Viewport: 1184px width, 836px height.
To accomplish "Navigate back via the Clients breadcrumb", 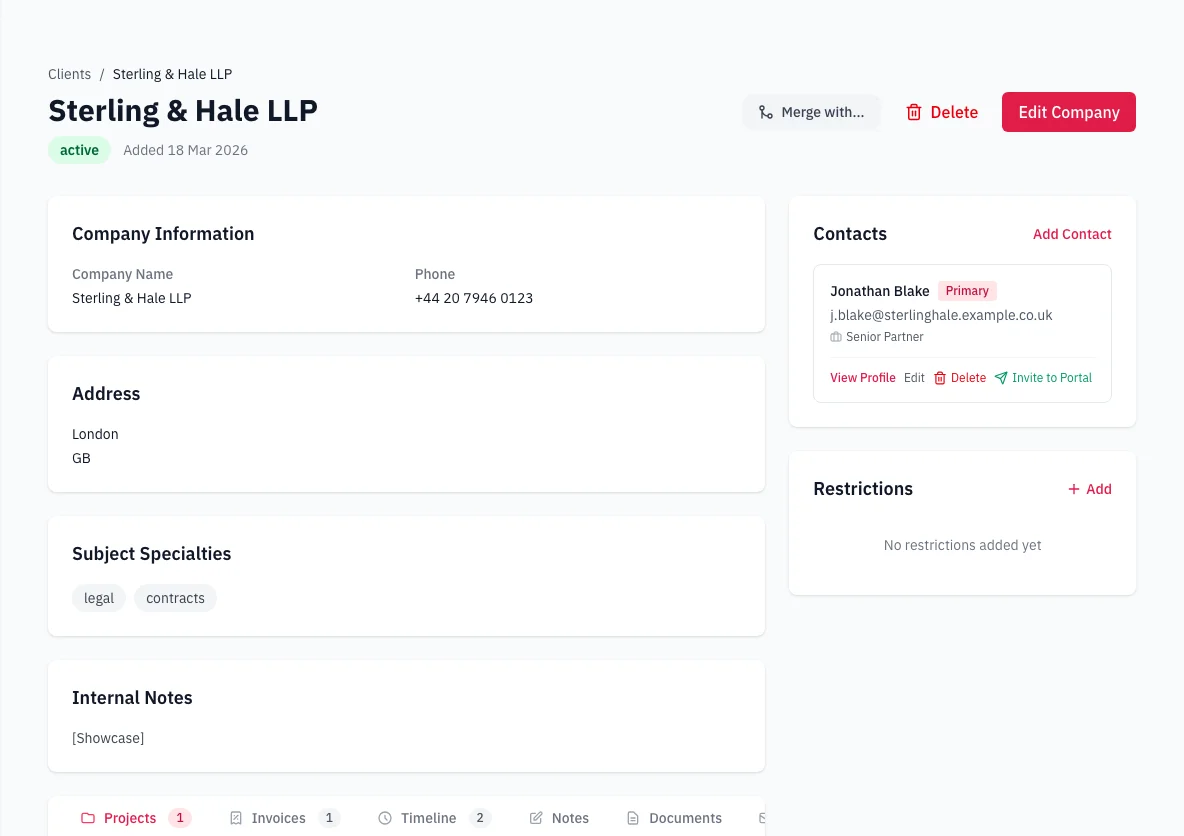I will coord(69,74).
